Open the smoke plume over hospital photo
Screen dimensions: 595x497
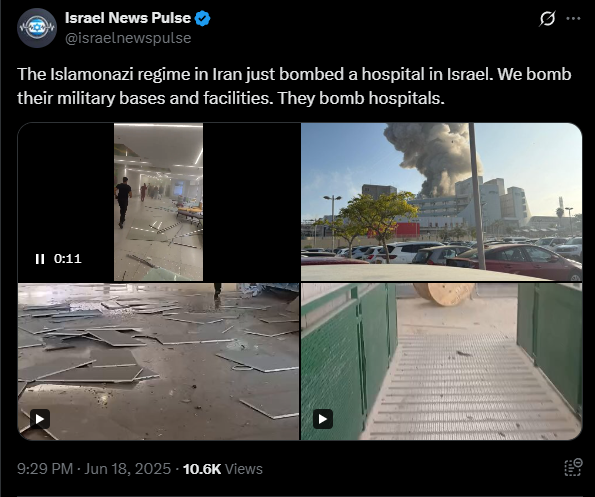pos(441,202)
